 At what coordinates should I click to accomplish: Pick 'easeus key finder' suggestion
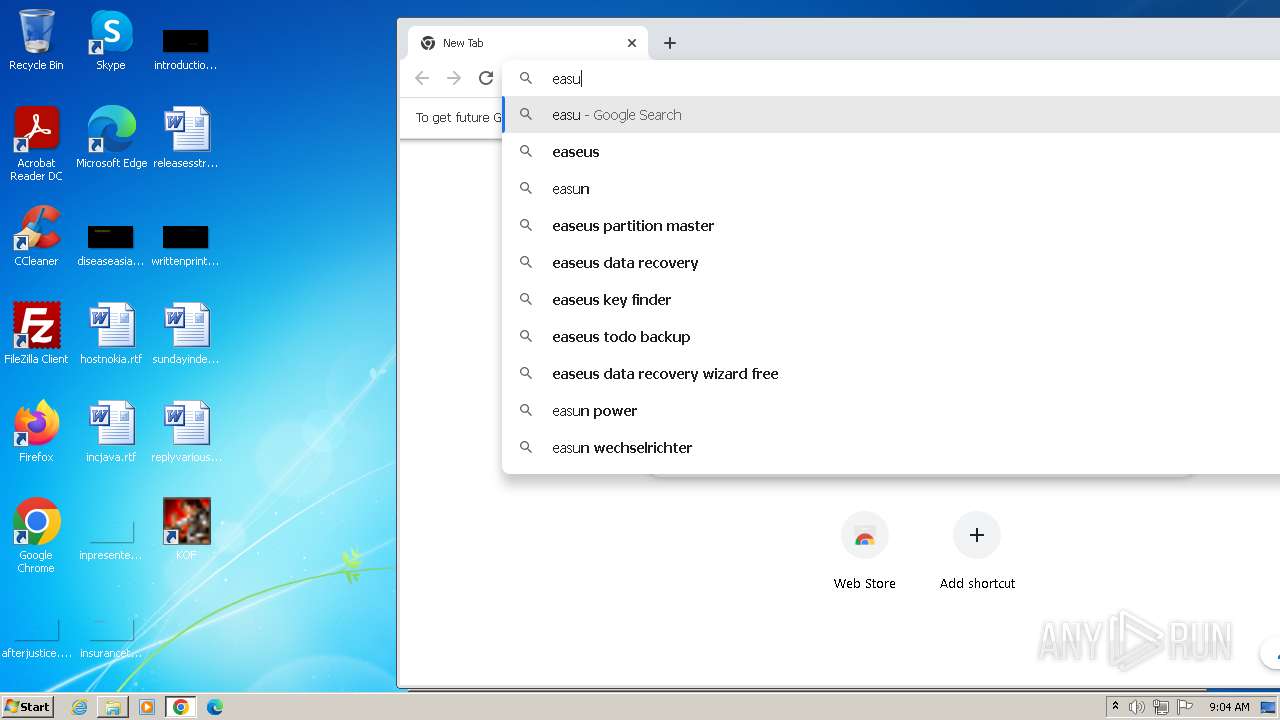click(x=891, y=300)
